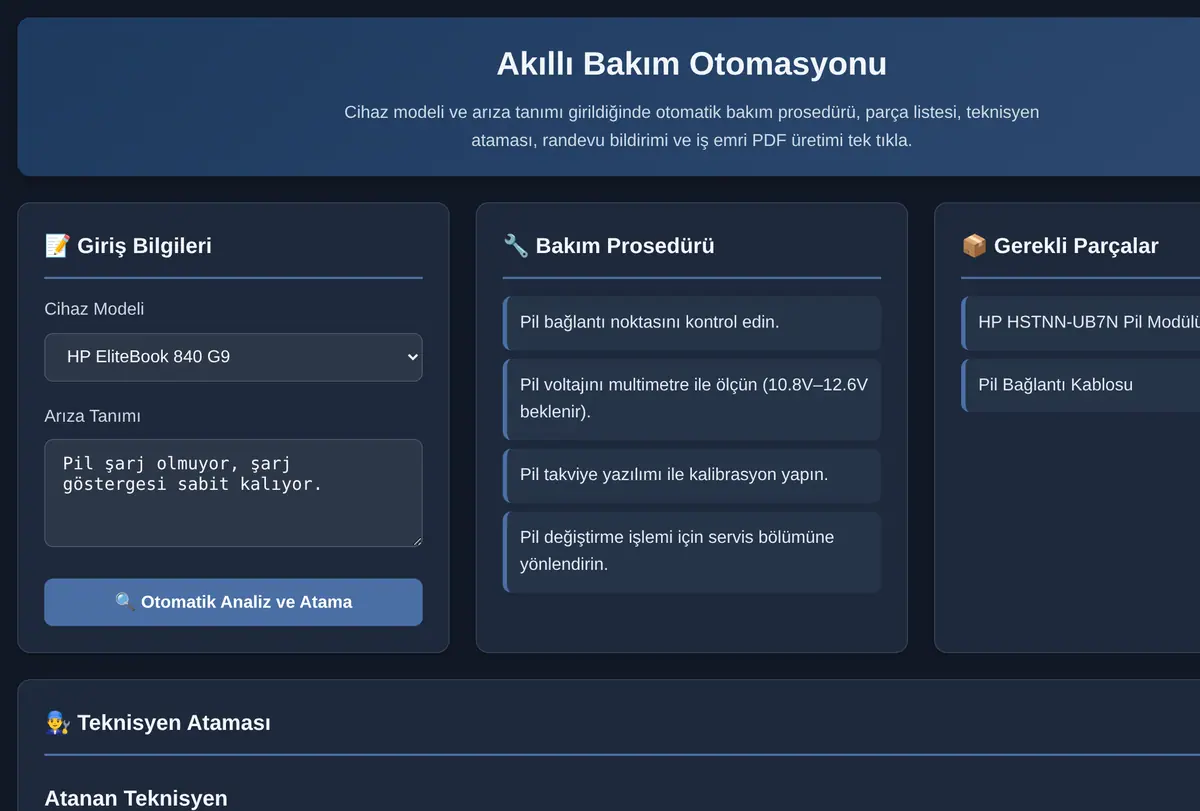This screenshot has height=811, width=1200.
Task: Select the multimeter voltage measurement step
Action: point(692,399)
